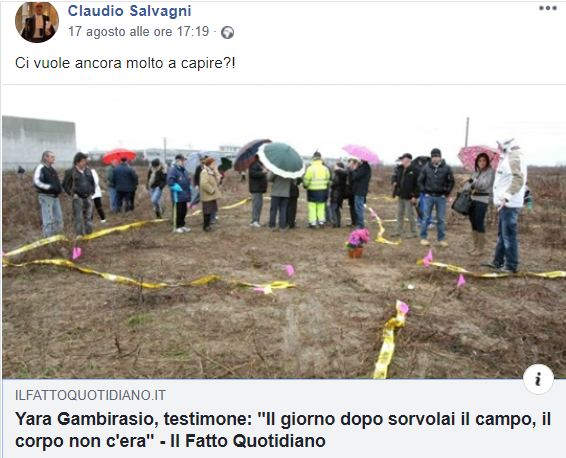Click the utility pole in the photo background
Screen dimensions: 566x458
(x=467, y=132)
